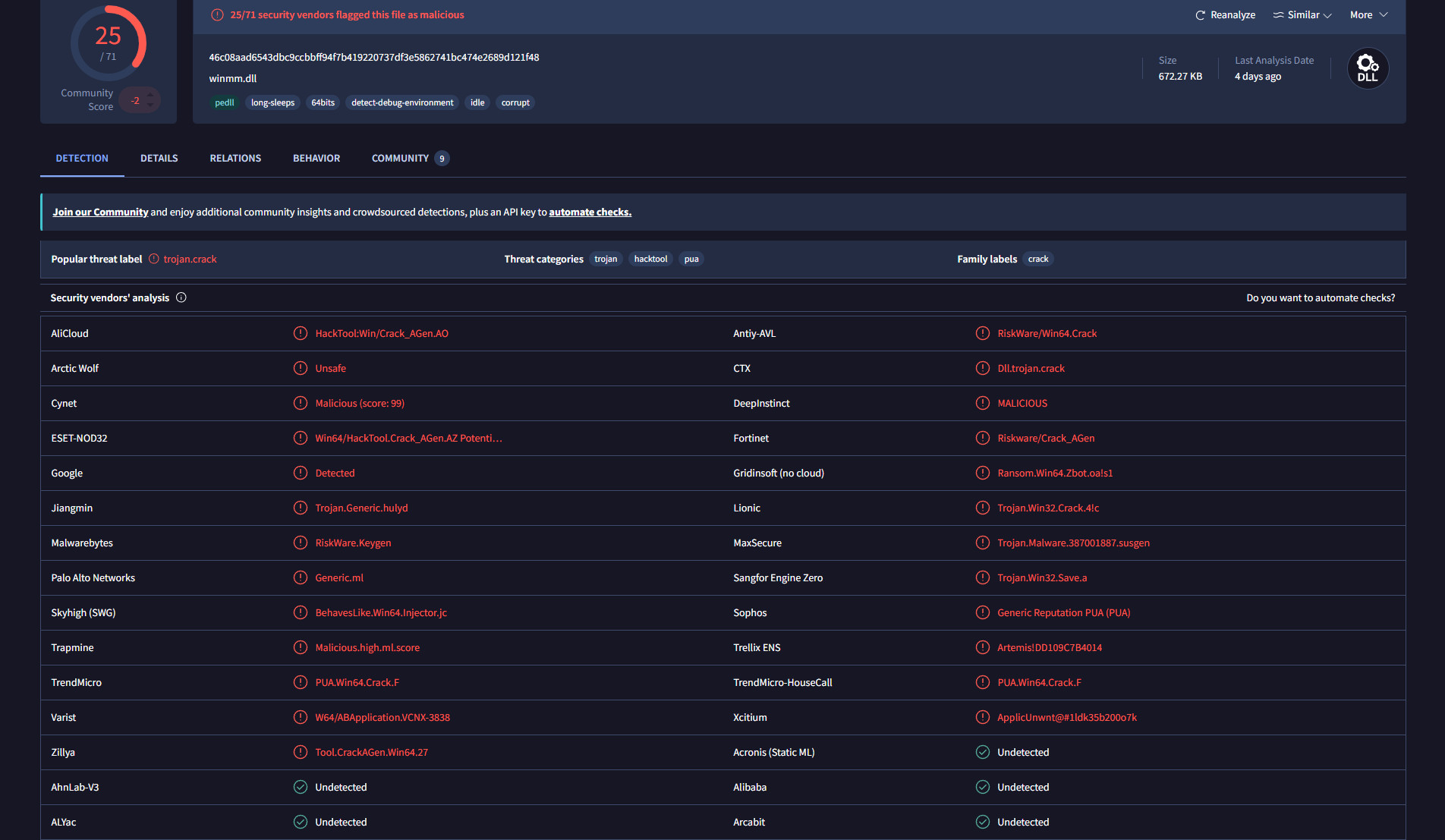Downvote the community score

coord(150,105)
